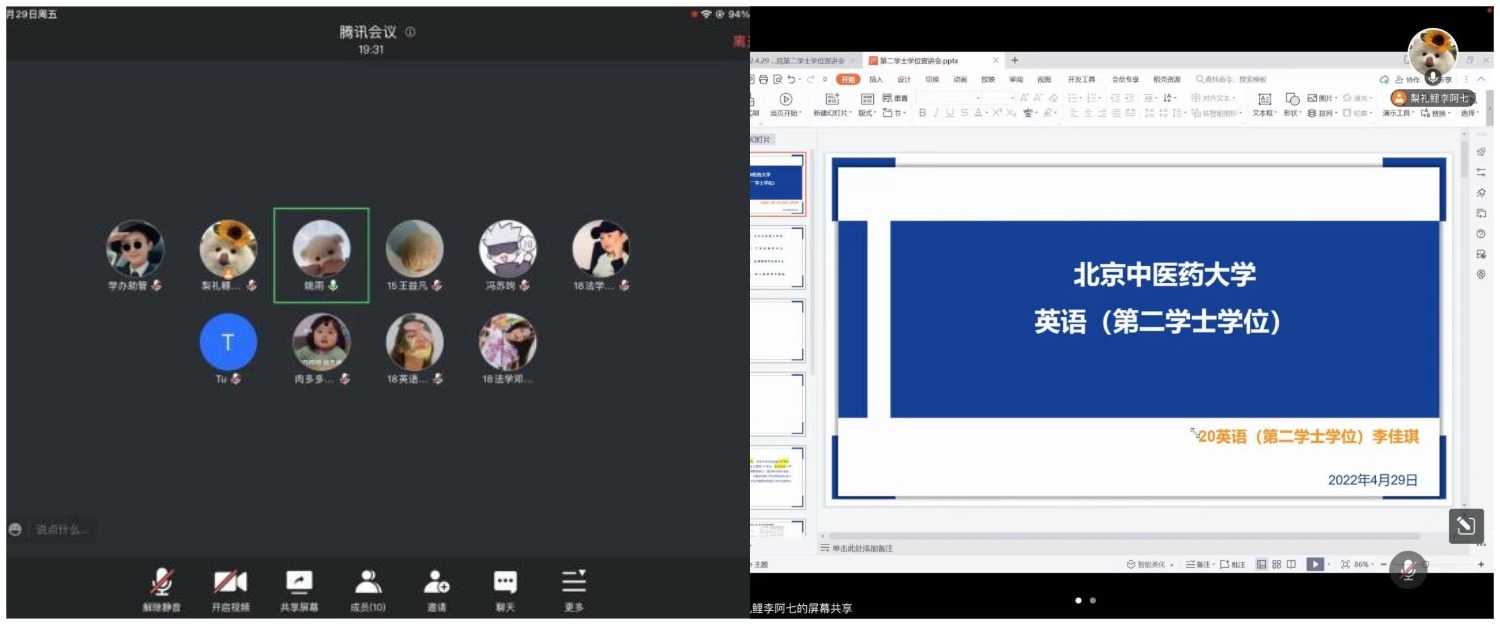Click the red leave meeting button

740,42
